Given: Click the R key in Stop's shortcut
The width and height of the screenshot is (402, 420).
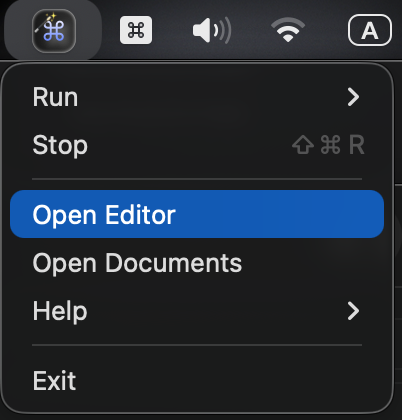Looking at the screenshot, I should (x=357, y=145).
